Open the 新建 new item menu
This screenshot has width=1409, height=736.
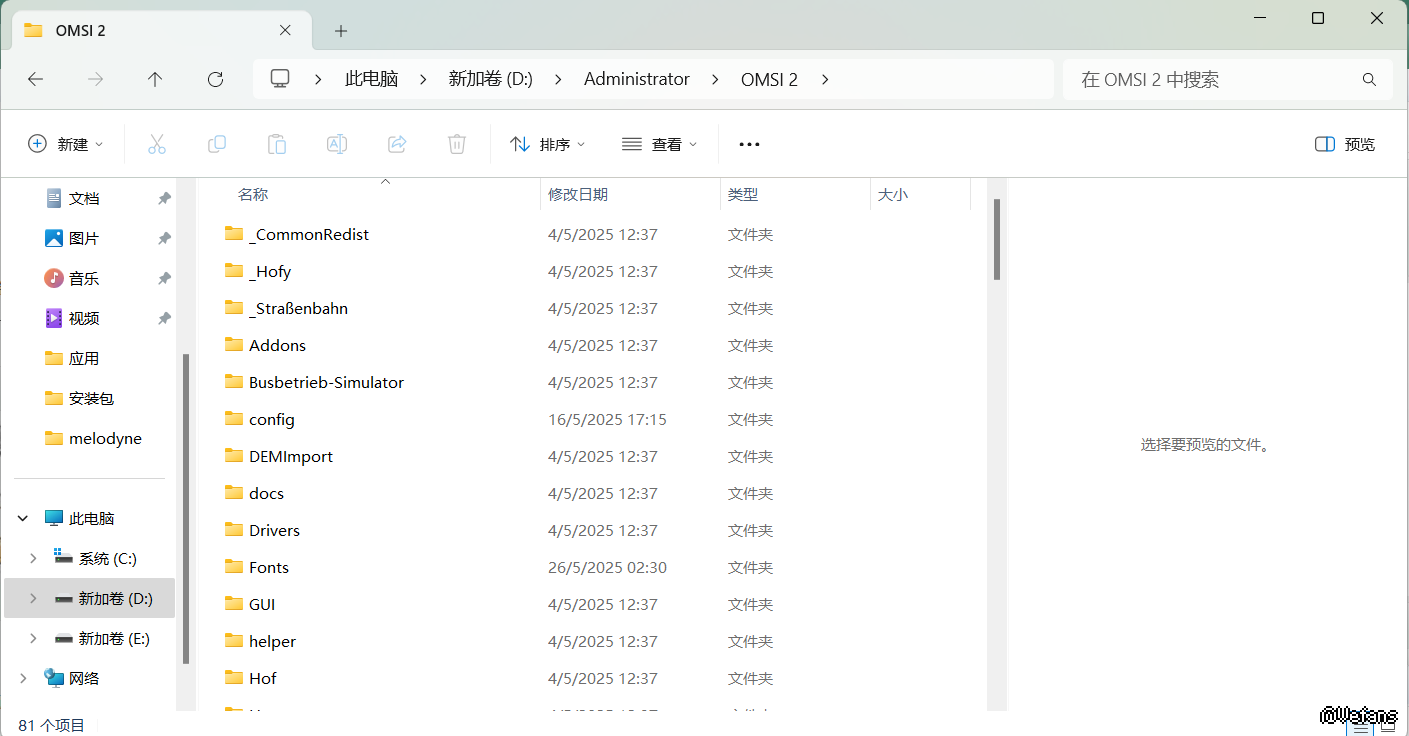[66, 144]
